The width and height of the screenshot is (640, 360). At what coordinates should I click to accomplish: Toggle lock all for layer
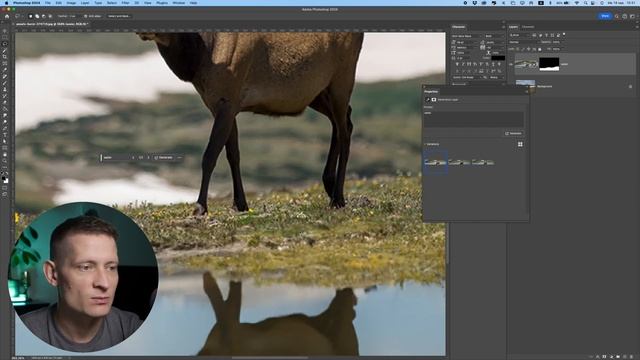[x=540, y=49]
